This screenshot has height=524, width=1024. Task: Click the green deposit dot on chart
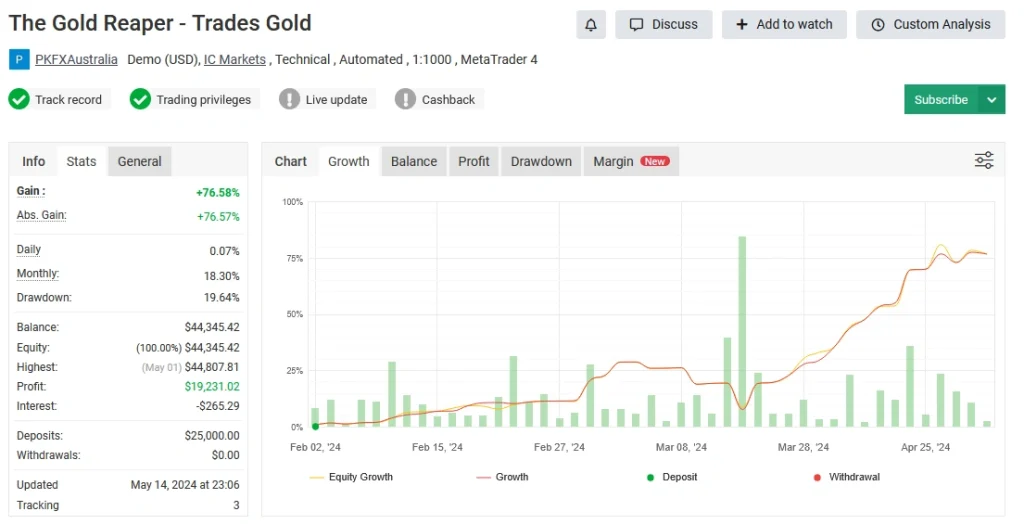(315, 427)
